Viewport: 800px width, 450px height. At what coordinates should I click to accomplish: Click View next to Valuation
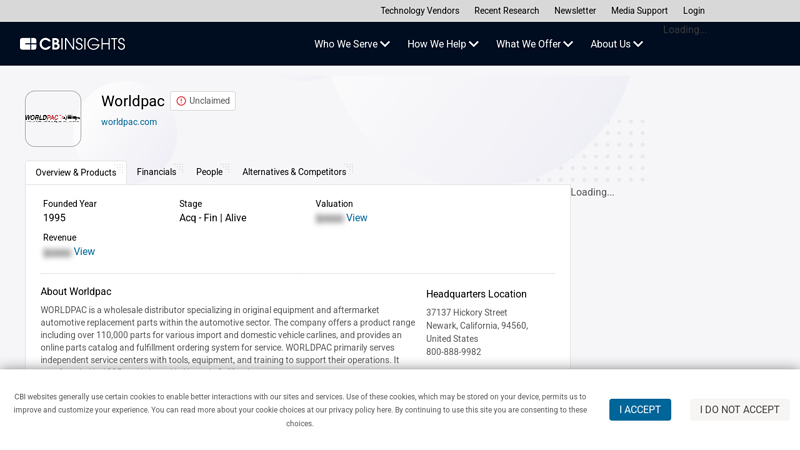click(x=356, y=218)
